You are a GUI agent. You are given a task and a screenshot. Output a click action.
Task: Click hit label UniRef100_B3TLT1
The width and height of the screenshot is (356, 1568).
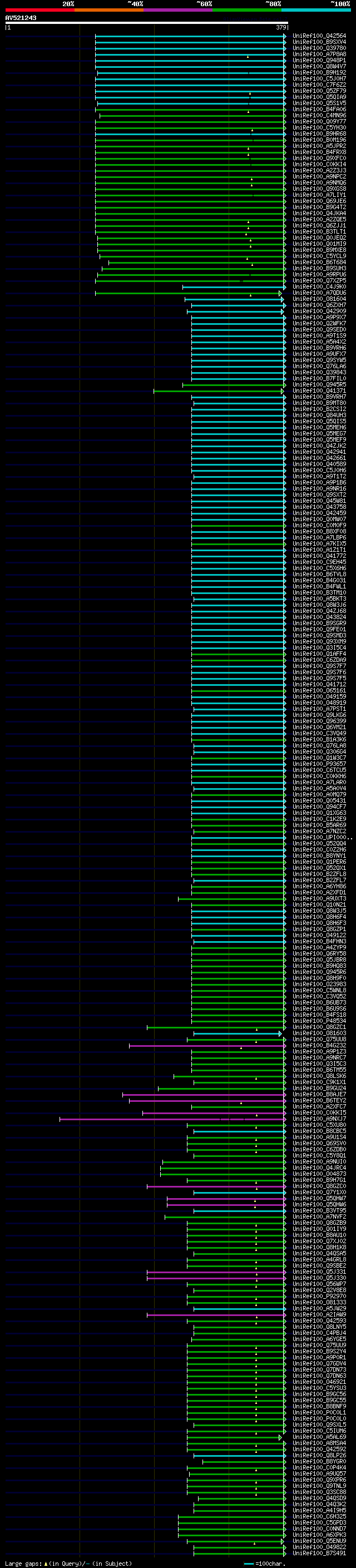(319, 232)
